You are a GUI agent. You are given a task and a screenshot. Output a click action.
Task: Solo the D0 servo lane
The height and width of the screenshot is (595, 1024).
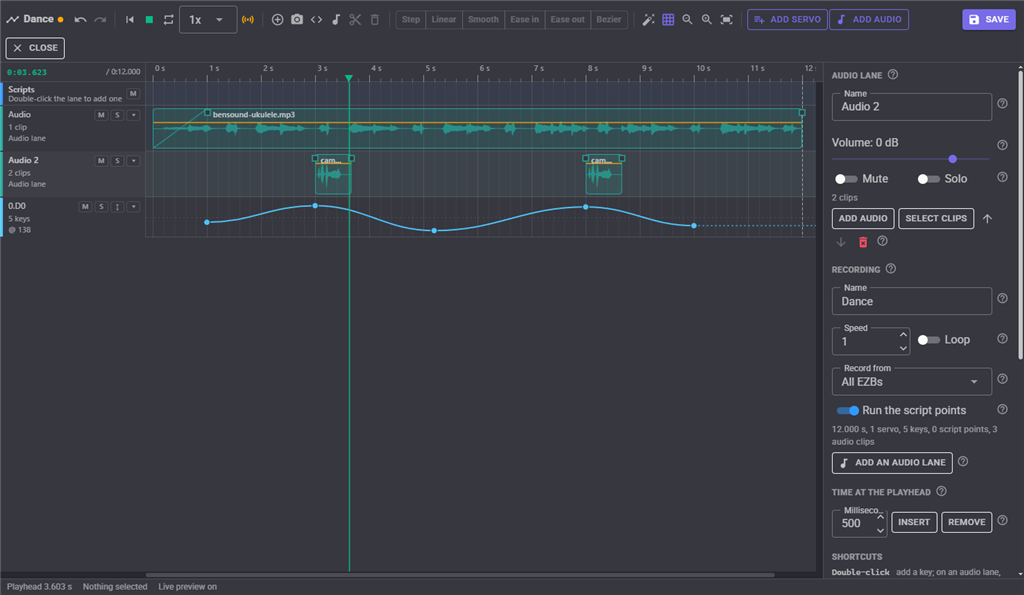(101, 206)
